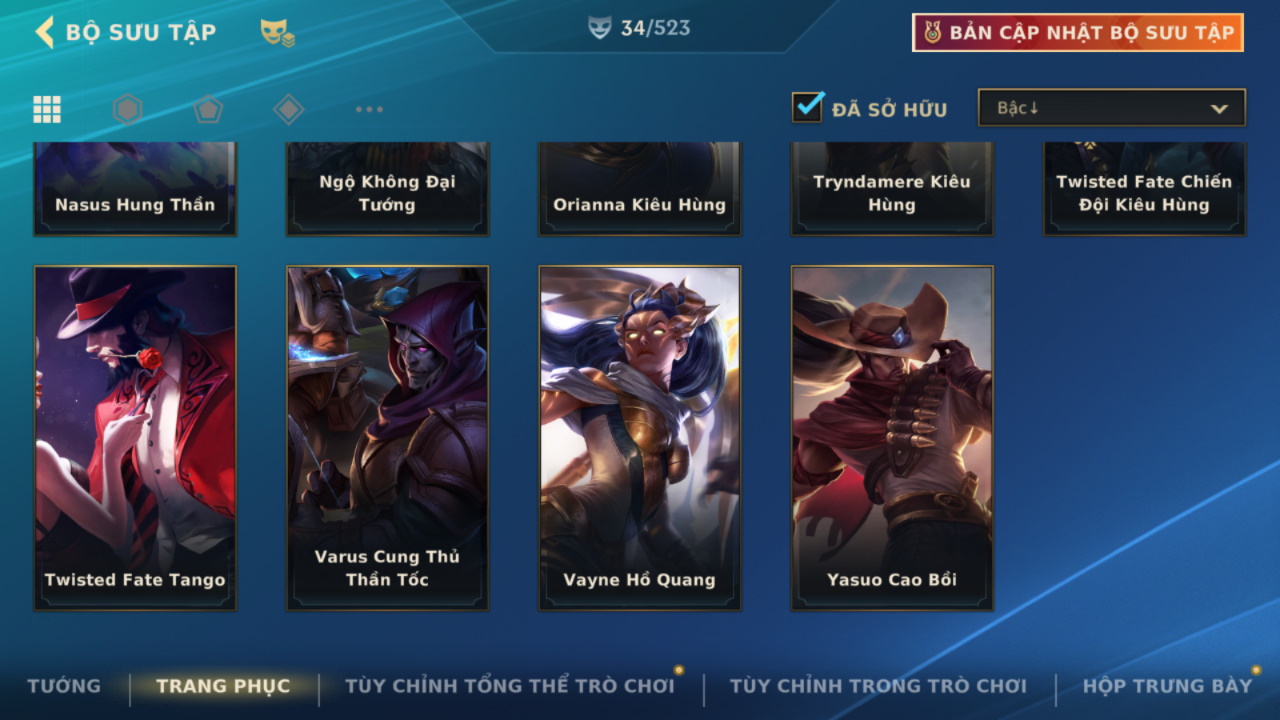Select the pentagon tier filter icon
Screen dimensions: 1280x720
pos(207,109)
